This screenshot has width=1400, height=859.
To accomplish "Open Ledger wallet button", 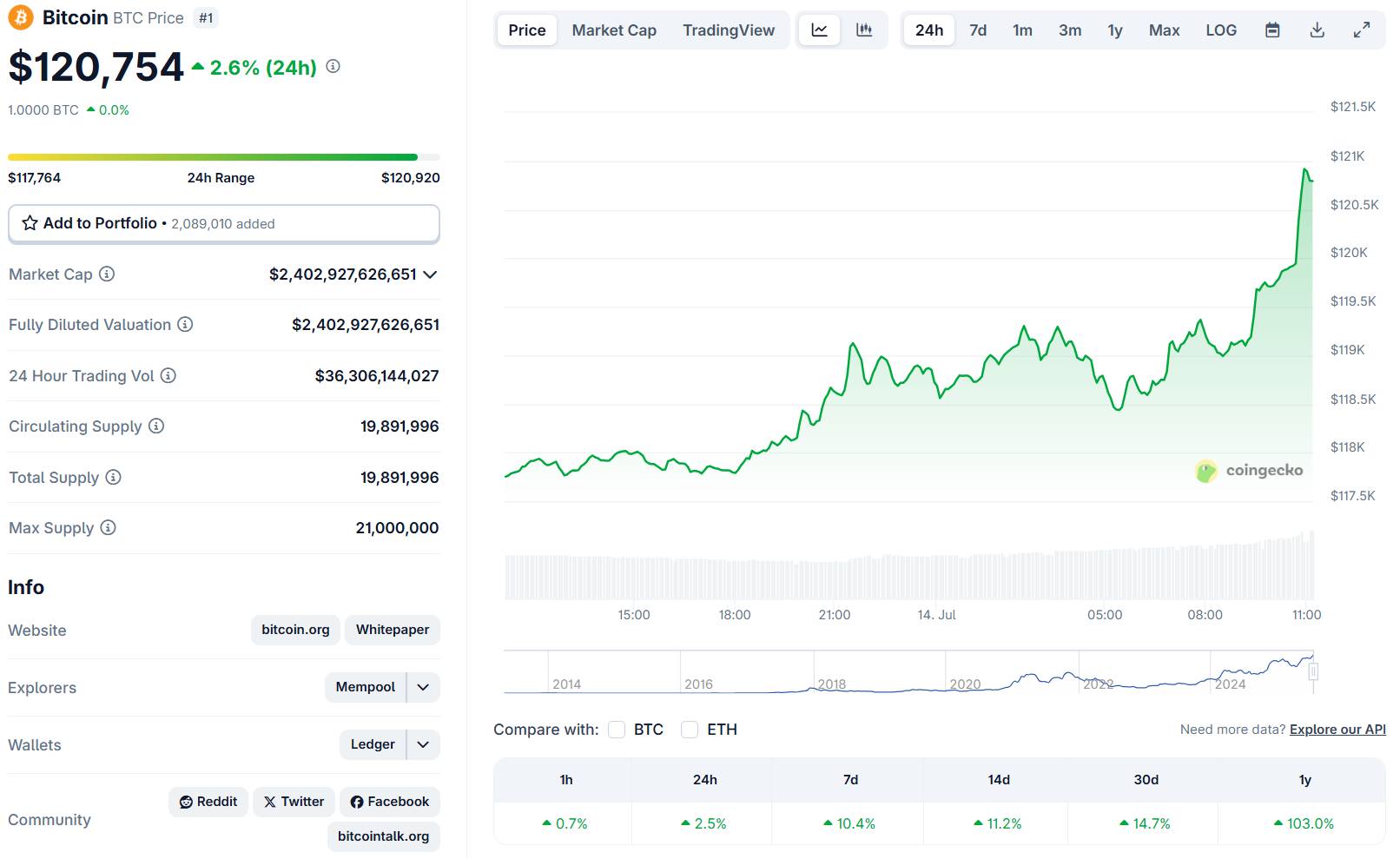I will [373, 744].
